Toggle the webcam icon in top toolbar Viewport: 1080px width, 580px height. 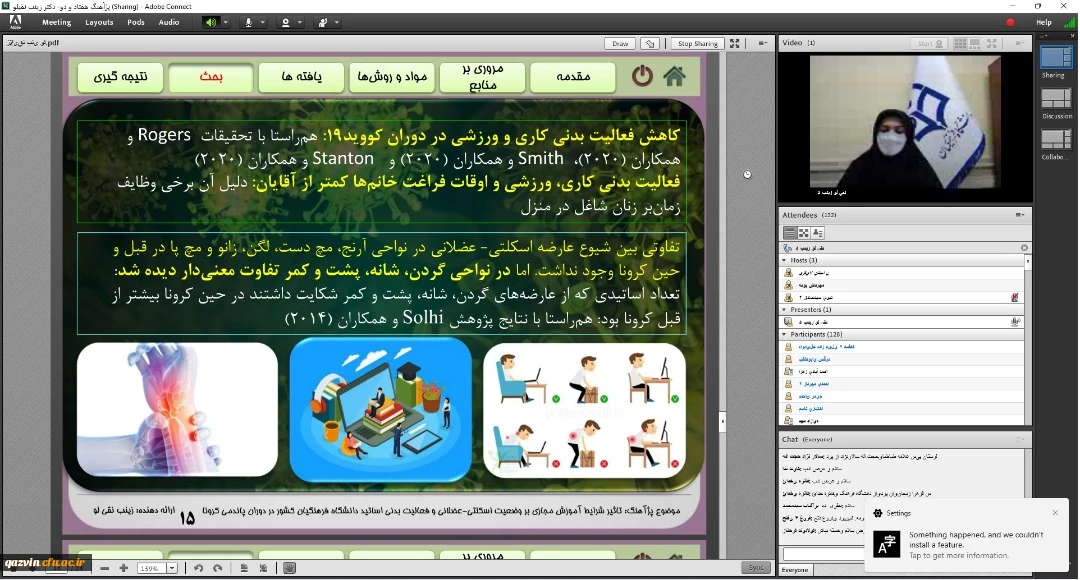coord(286,22)
